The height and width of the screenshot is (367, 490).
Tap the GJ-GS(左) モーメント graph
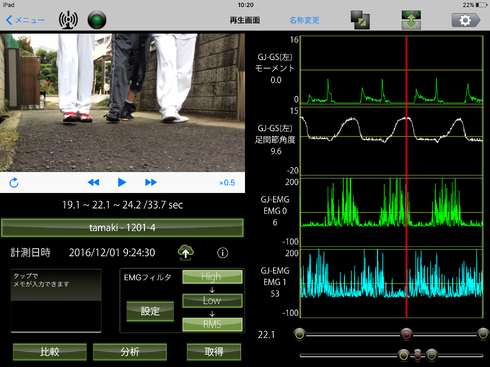[392, 70]
